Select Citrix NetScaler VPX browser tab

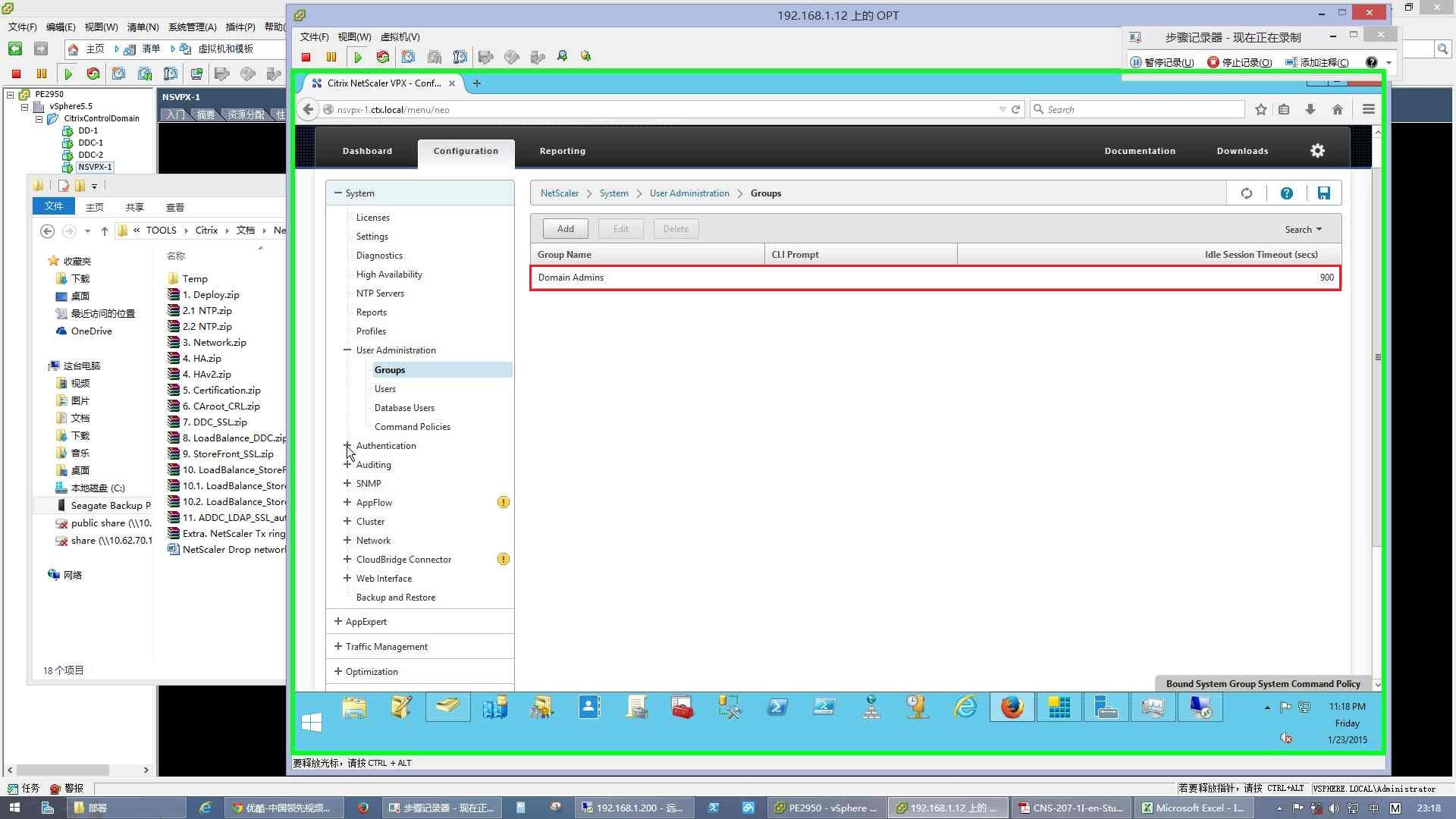(x=383, y=83)
